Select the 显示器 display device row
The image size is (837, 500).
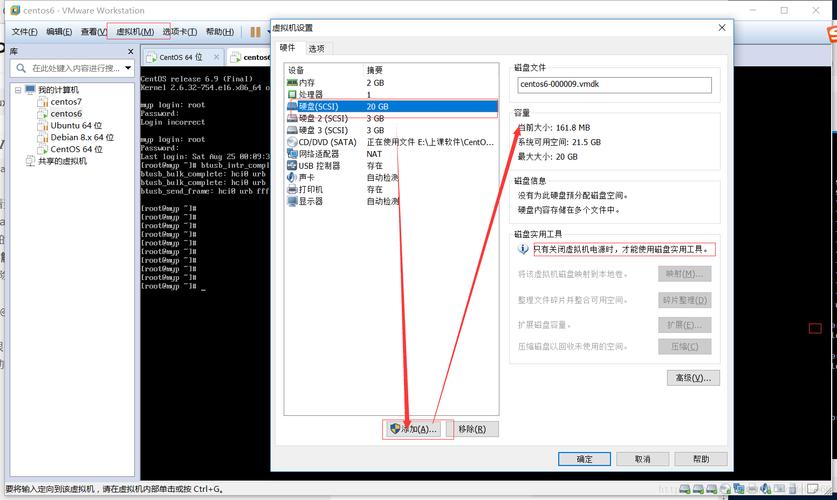pyautogui.click(x=391, y=201)
